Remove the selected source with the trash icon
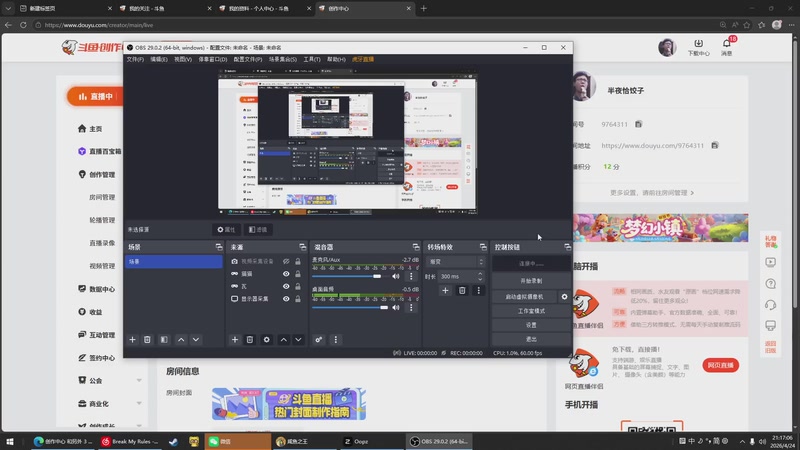 click(250, 340)
